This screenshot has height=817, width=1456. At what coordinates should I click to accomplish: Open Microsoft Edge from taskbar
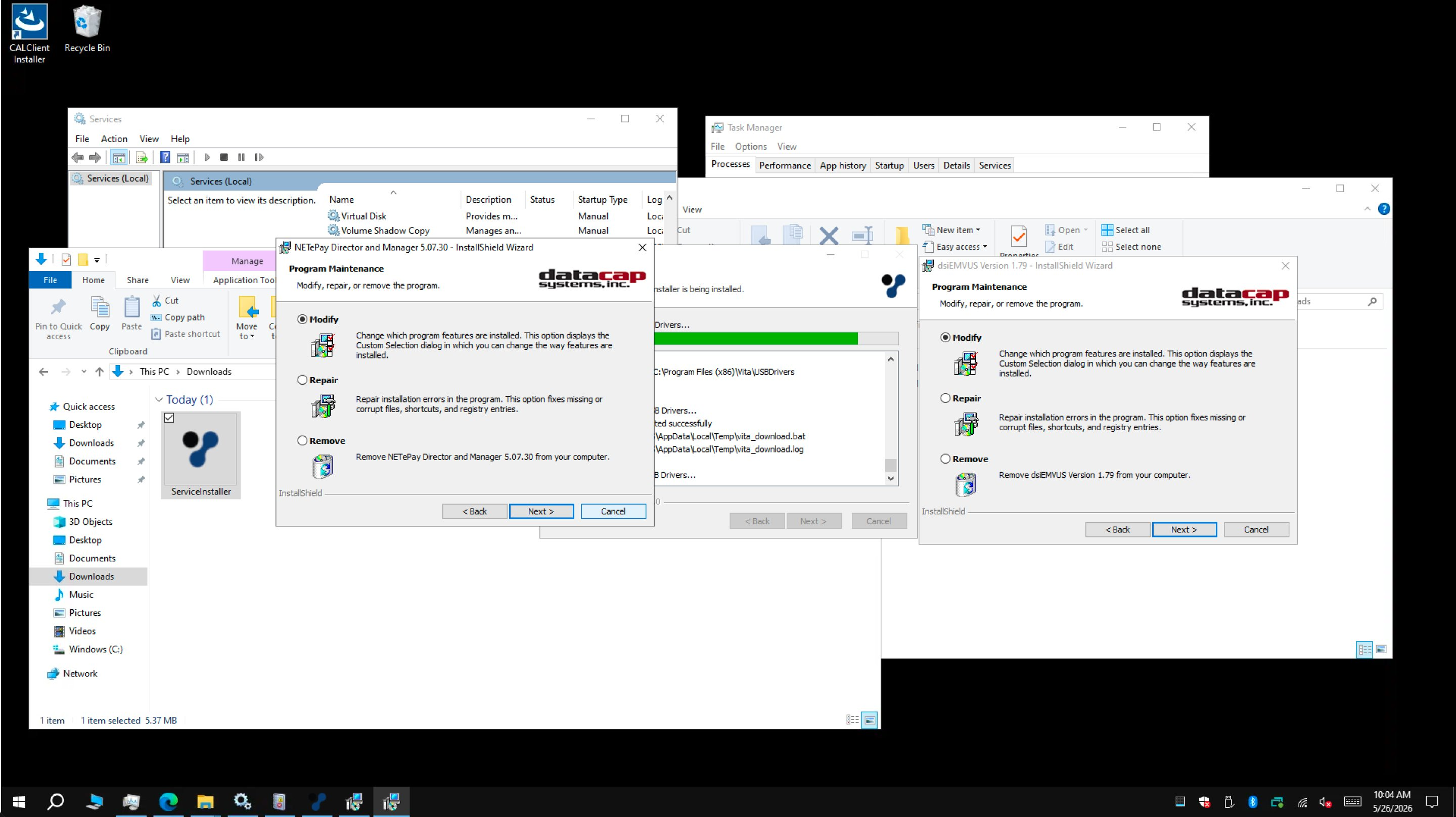(x=168, y=801)
